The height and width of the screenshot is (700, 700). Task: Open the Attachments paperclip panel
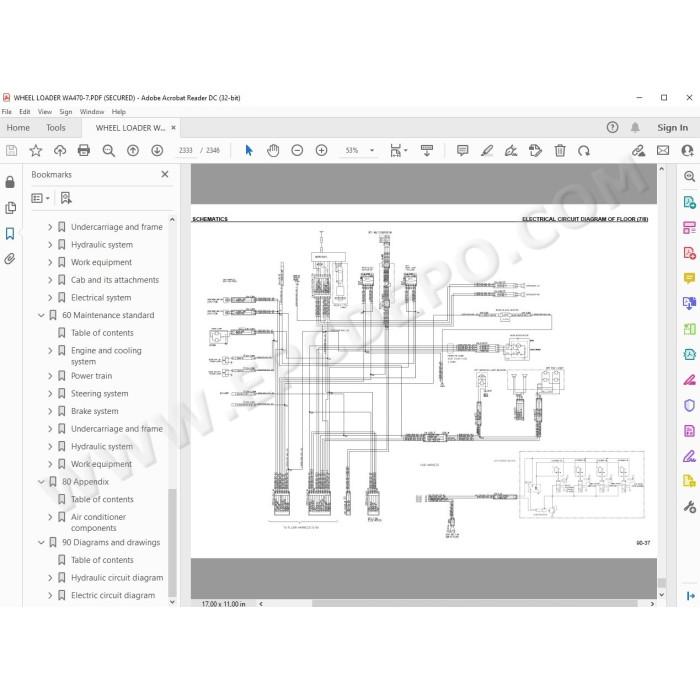pos(10,259)
